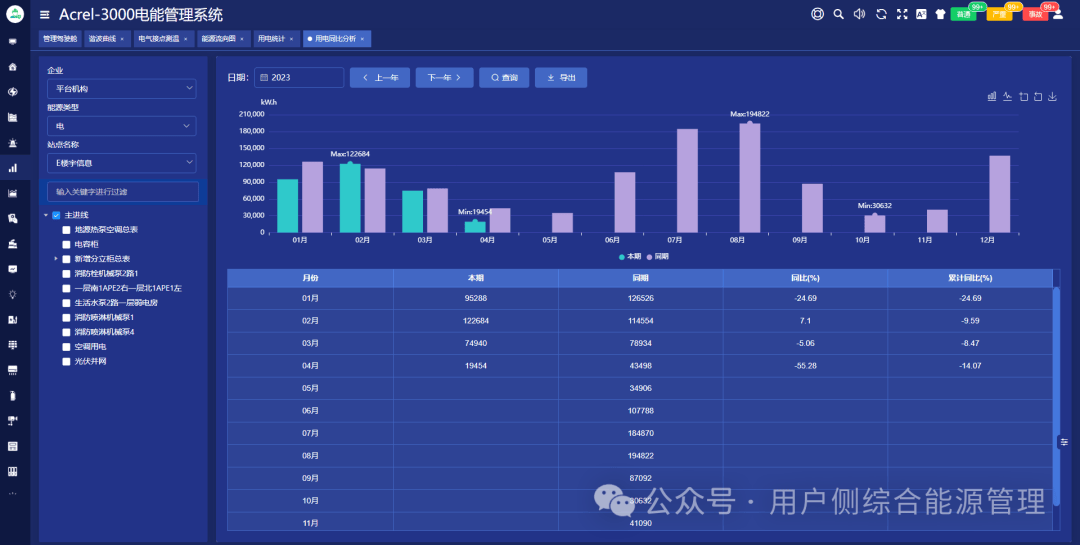Screen dimensions: 1080x545
Task: Close the 谐波曲线 tab
Action: 122,39
